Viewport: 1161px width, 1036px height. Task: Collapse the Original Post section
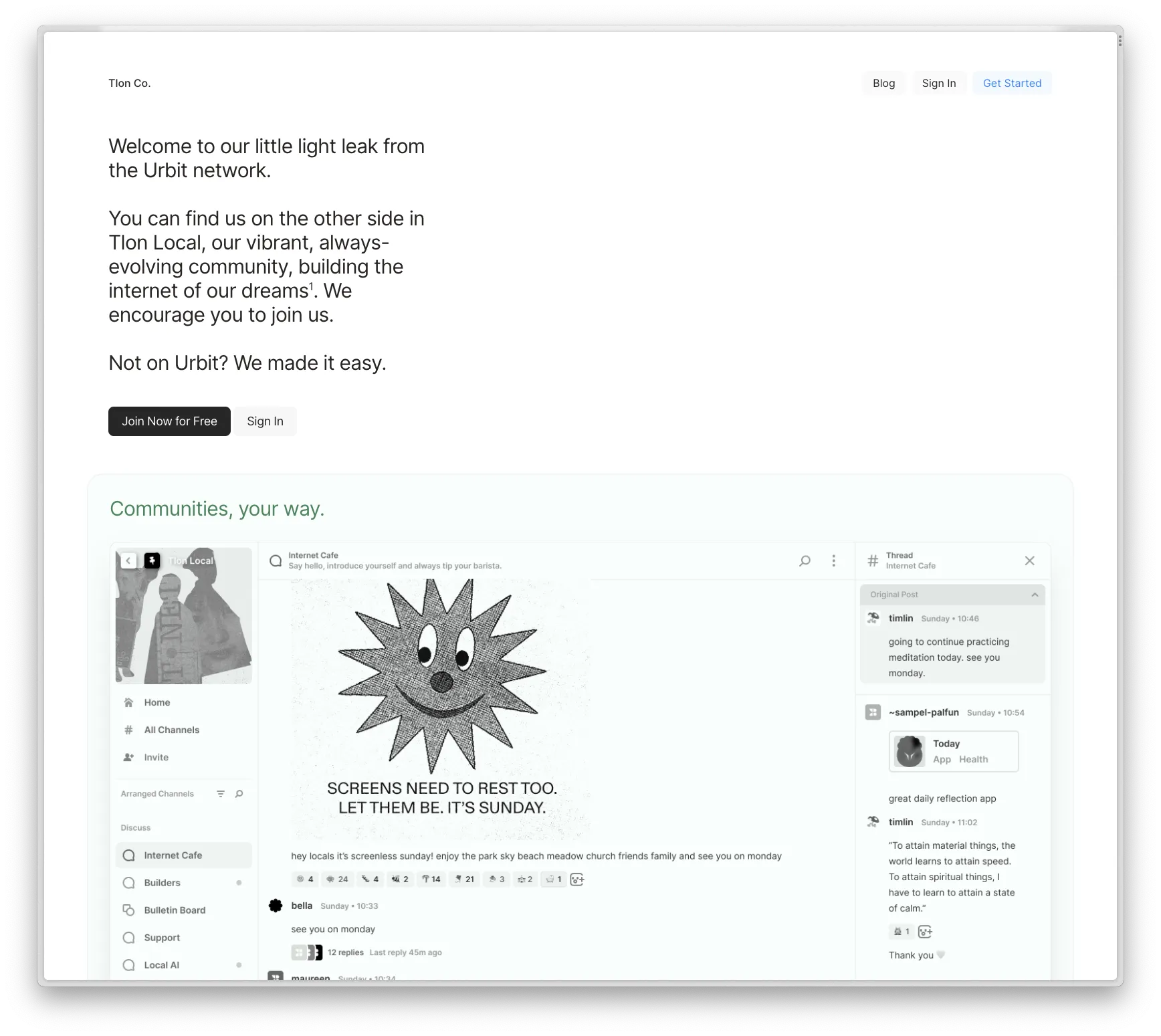pos(1035,595)
